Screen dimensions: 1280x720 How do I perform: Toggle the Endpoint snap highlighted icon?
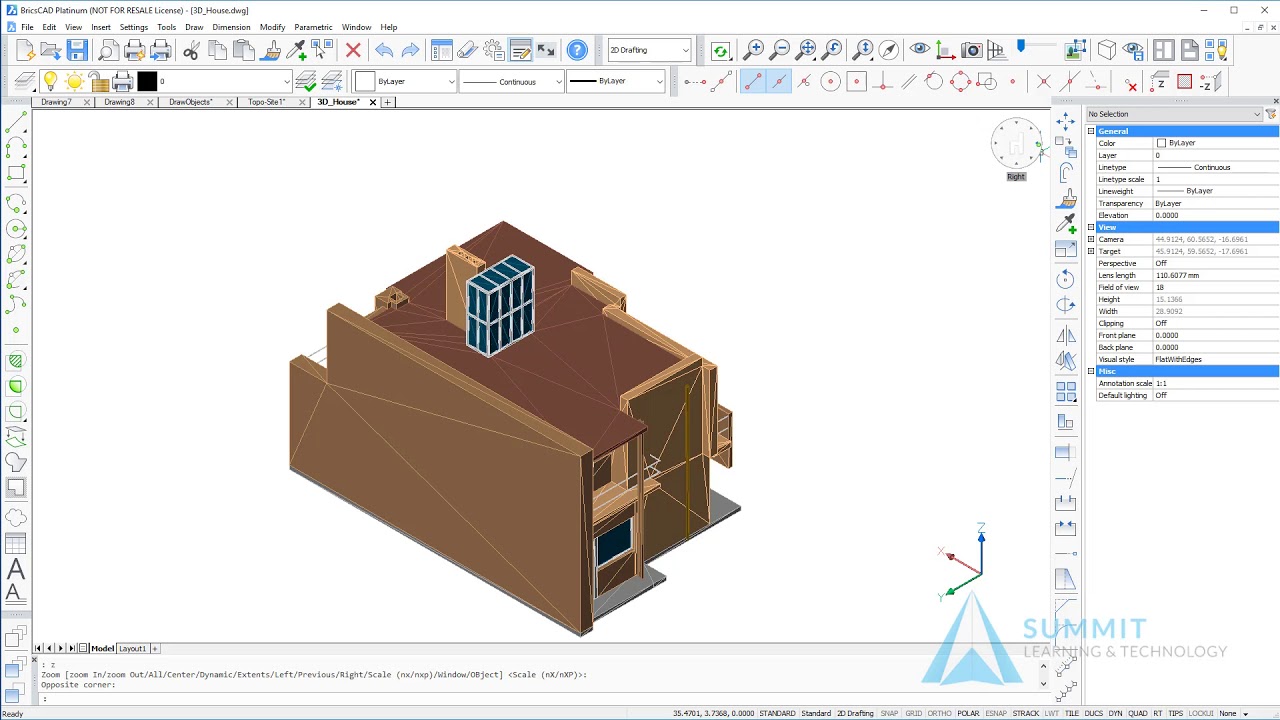[x=753, y=81]
